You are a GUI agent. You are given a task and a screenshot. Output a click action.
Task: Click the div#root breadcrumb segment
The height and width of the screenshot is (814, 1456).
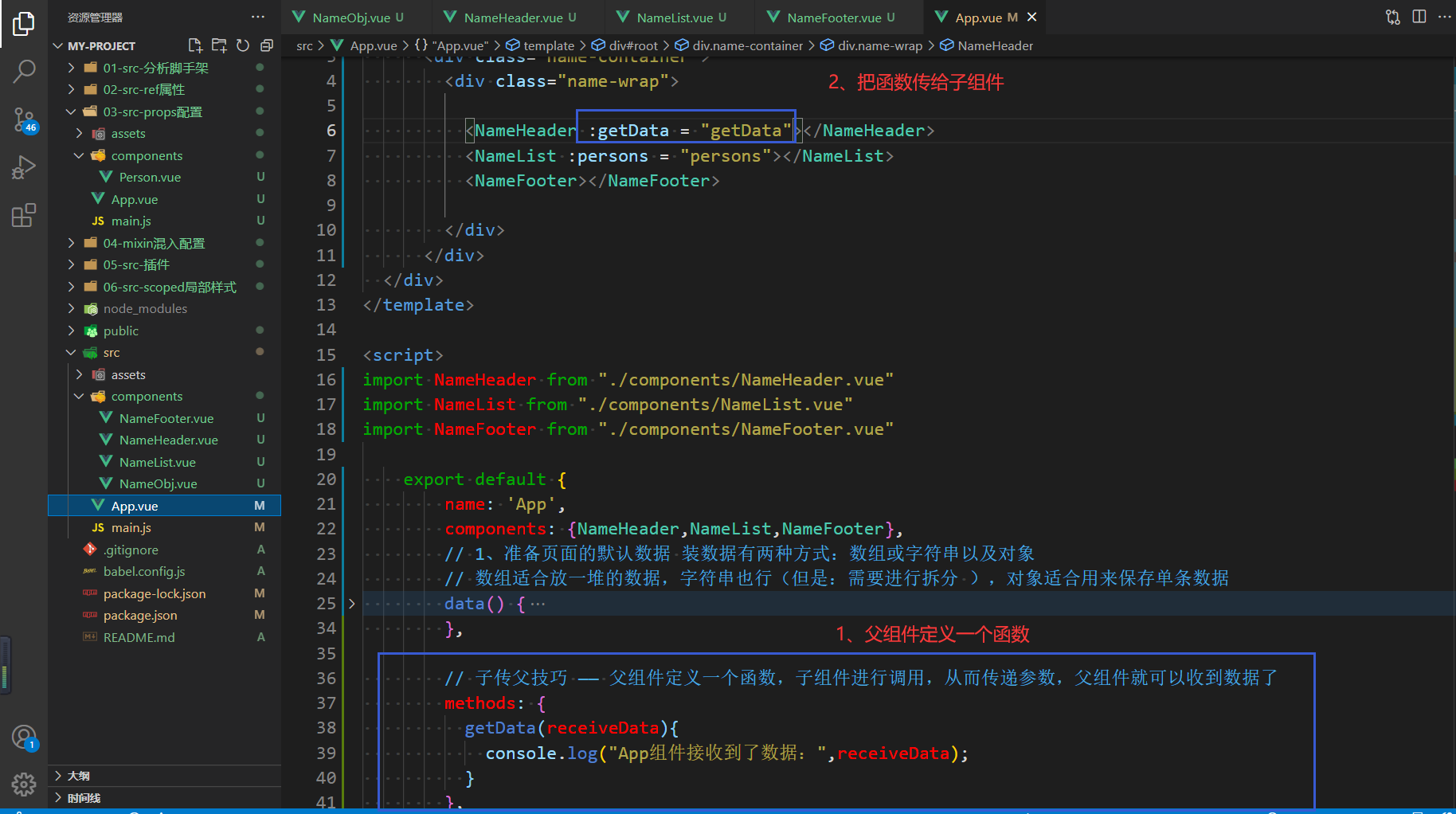625,46
